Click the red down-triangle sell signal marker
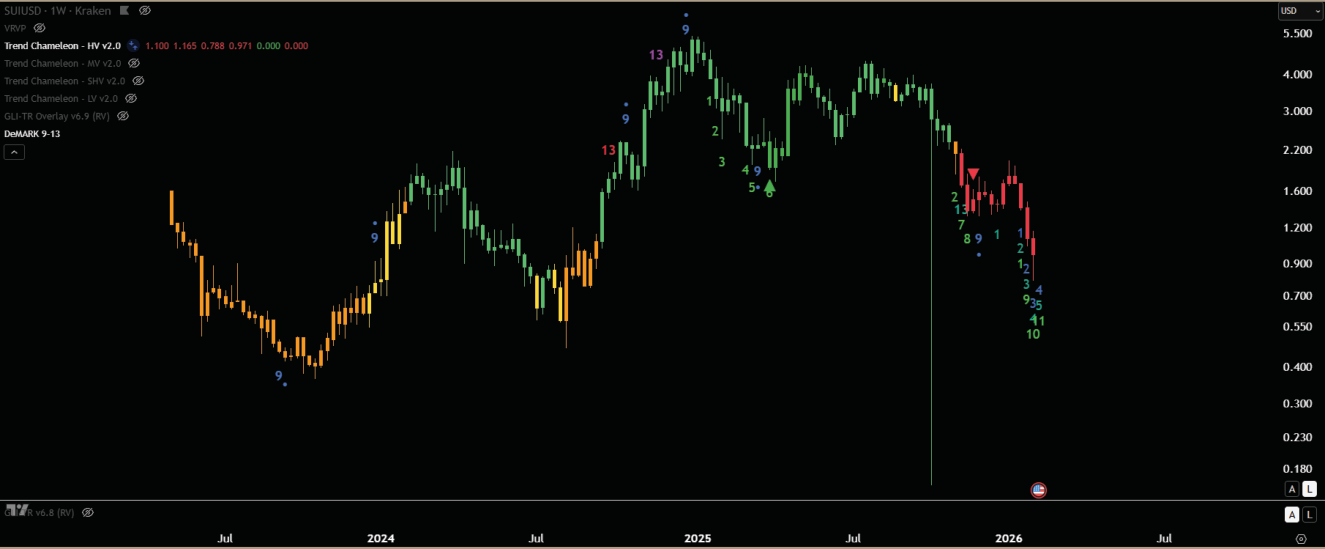The height and width of the screenshot is (549, 1325). coord(972,174)
